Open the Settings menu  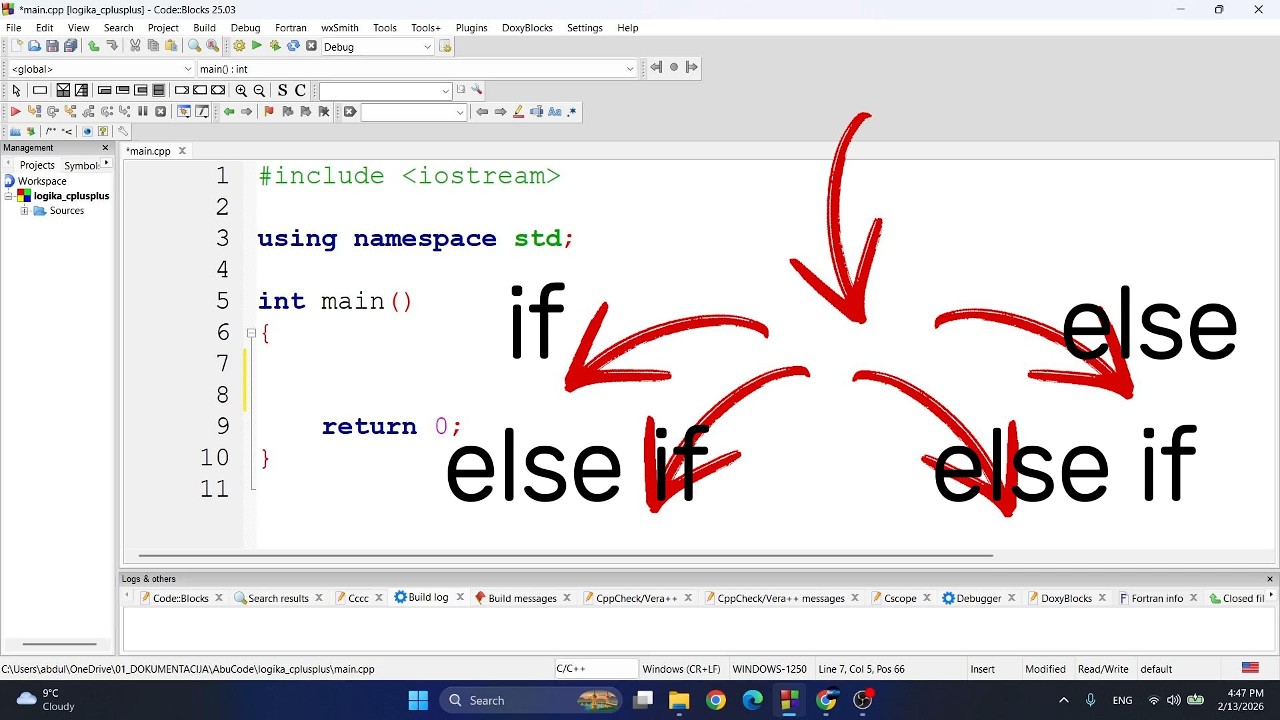[x=585, y=27]
